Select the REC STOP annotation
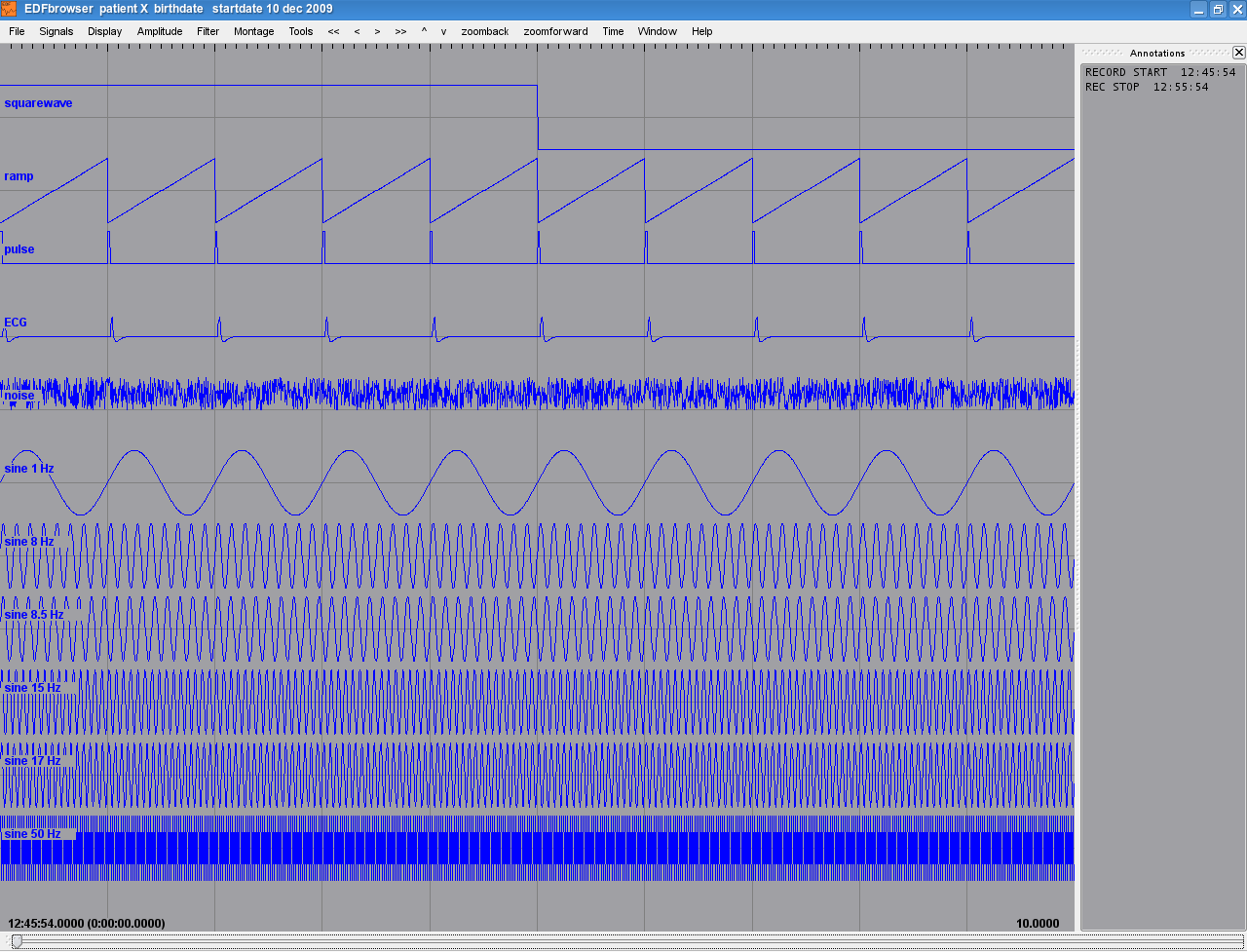Image resolution: width=1247 pixels, height=952 pixels. coord(1146,87)
